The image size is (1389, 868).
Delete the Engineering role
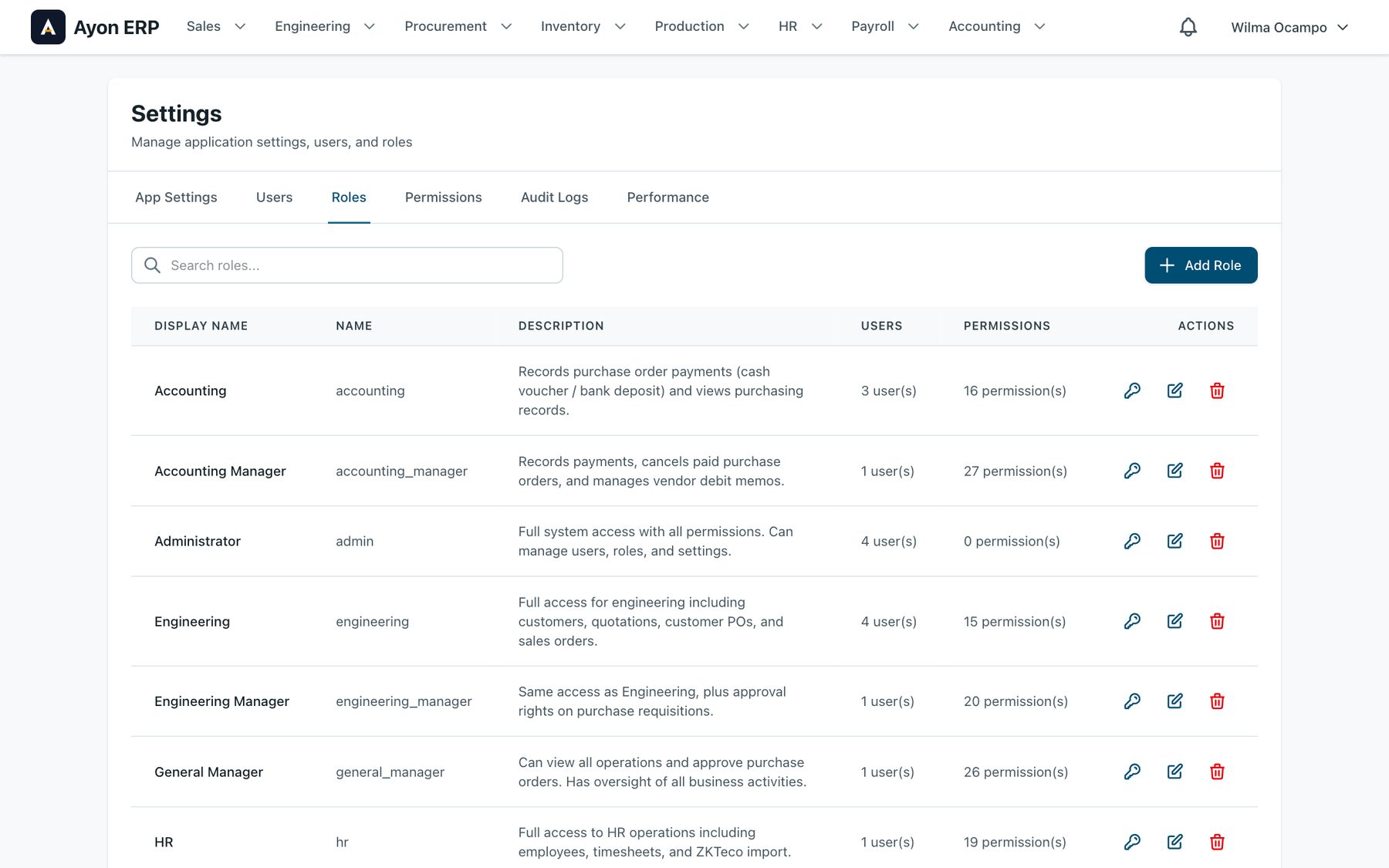pos(1217,621)
